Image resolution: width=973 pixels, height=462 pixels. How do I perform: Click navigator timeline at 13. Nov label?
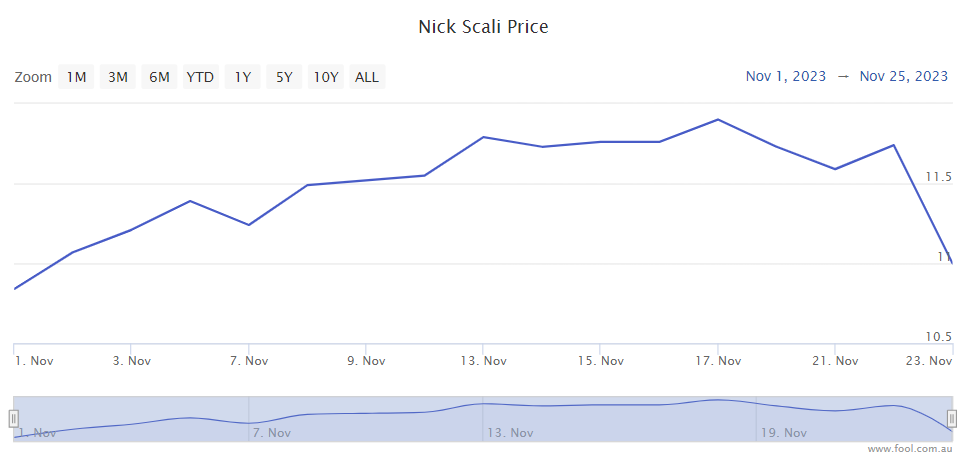509,433
